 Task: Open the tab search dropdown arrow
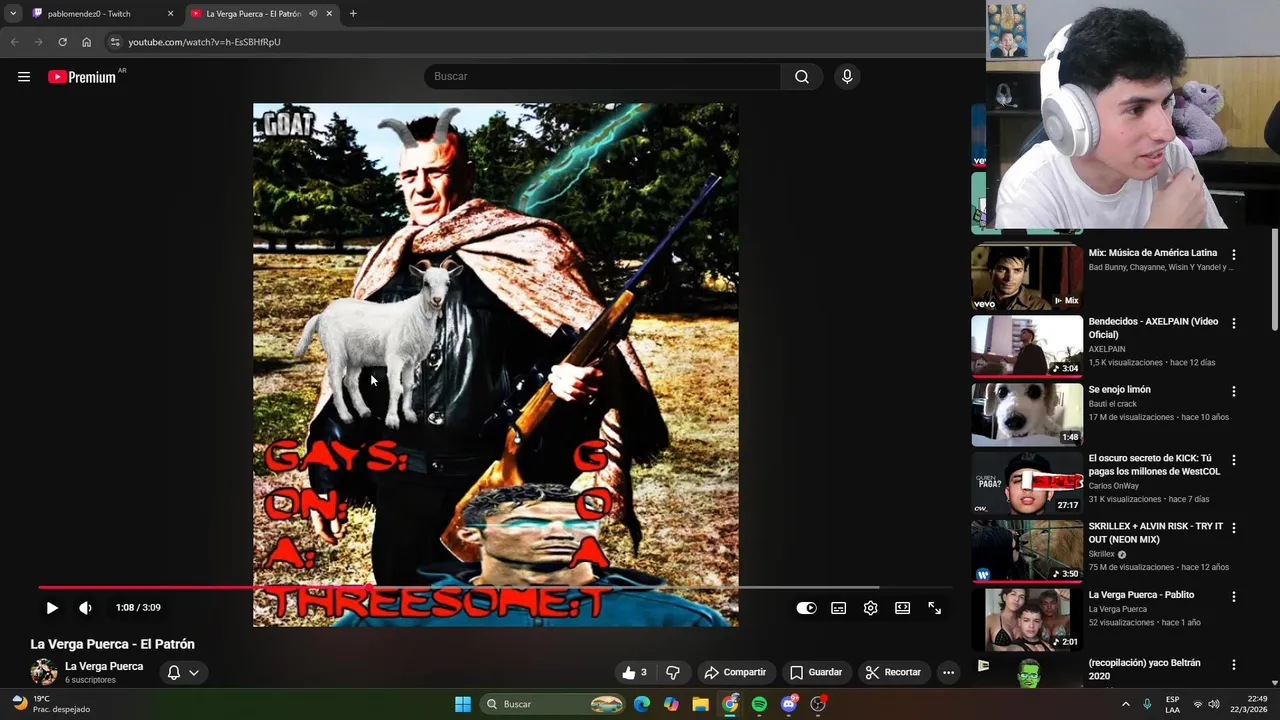(x=13, y=14)
